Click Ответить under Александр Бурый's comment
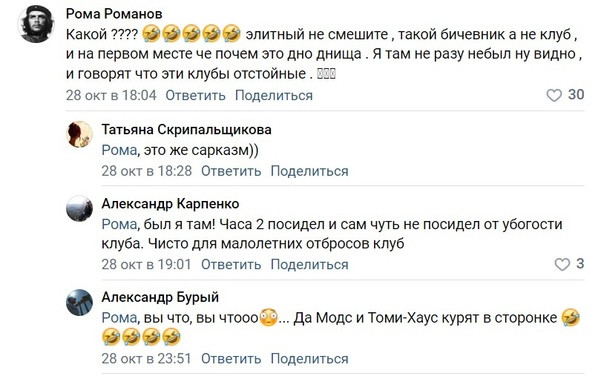 coord(231,358)
